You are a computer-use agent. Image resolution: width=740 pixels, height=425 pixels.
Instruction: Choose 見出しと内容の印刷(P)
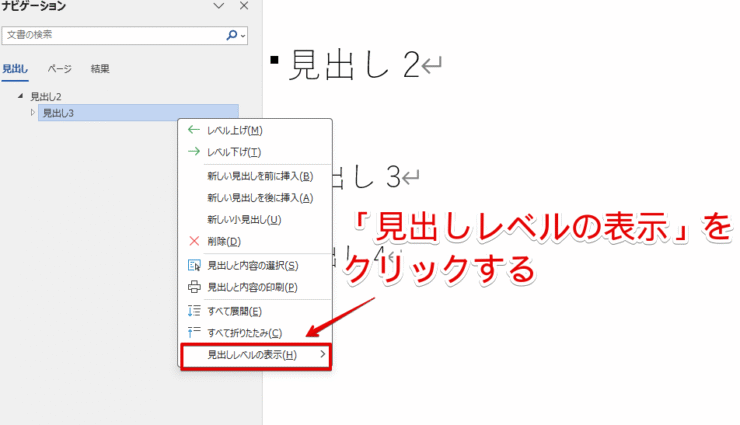pyautogui.click(x=255, y=287)
